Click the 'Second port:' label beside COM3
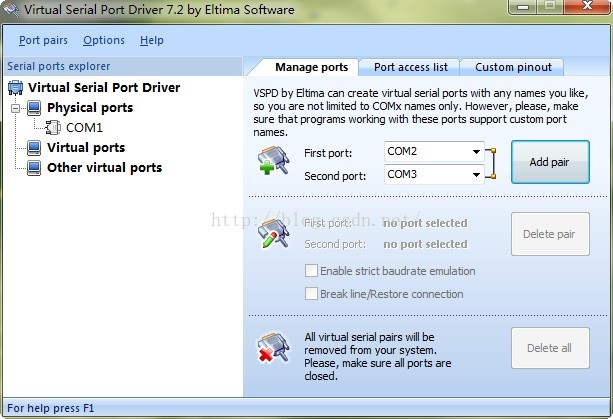Viewport: 613px width, 419px height. pyautogui.click(x=335, y=176)
